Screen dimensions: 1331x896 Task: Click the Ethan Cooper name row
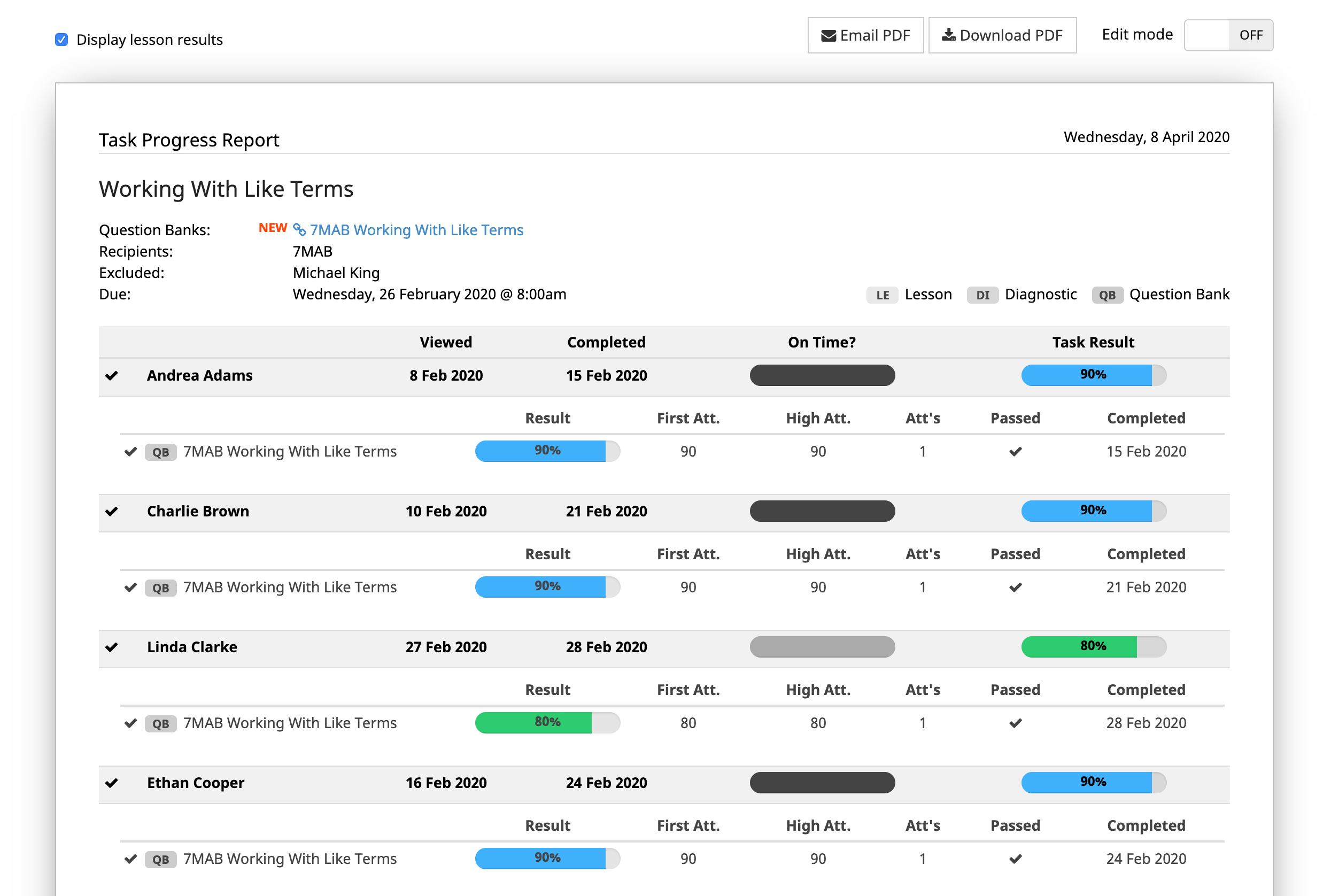pyautogui.click(x=195, y=783)
